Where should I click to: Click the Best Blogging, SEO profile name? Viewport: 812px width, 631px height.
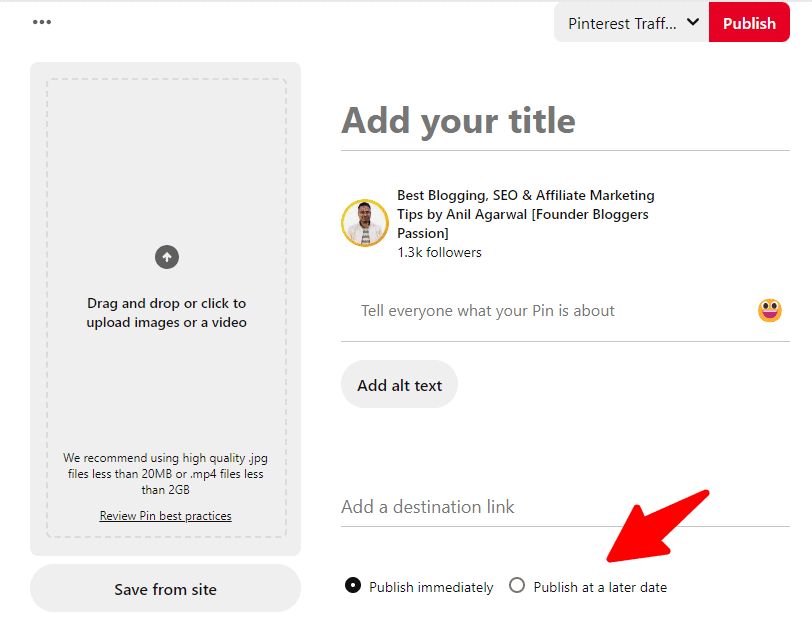(x=525, y=214)
